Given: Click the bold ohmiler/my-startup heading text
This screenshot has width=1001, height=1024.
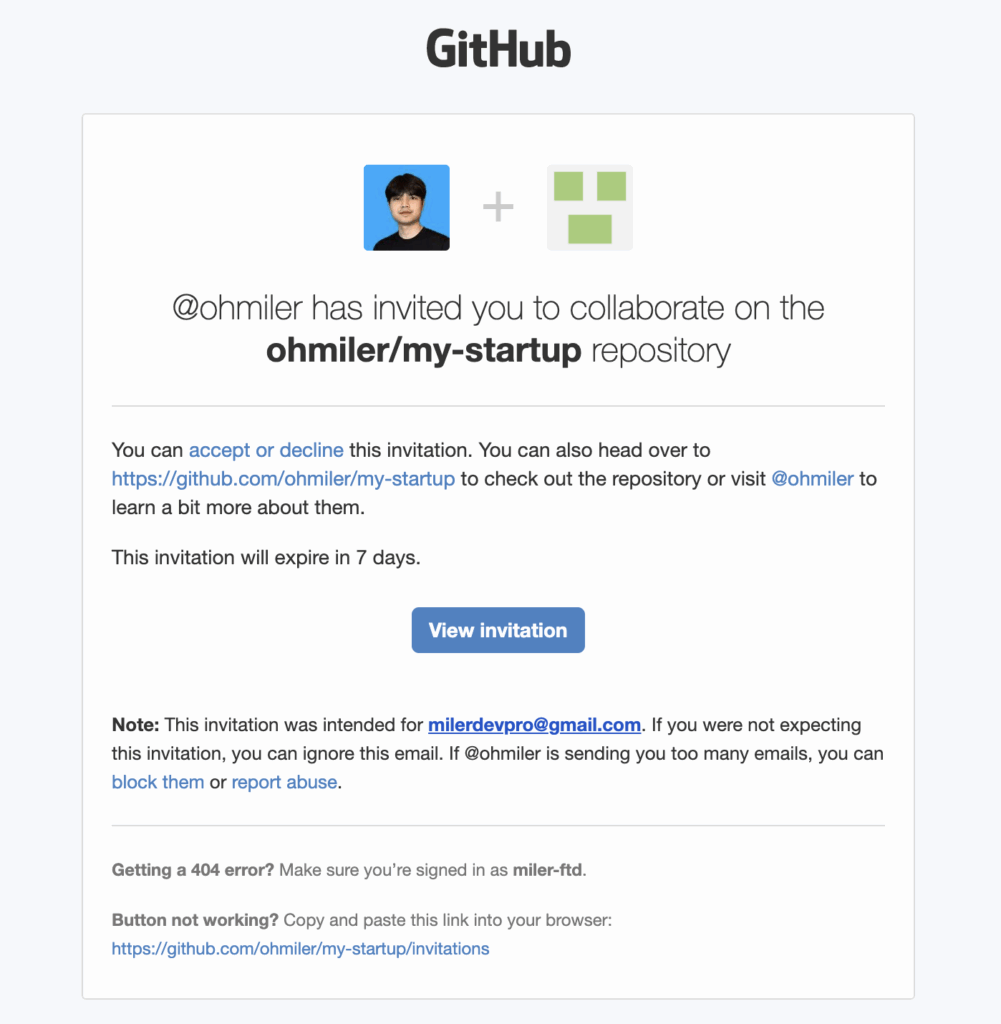Looking at the screenshot, I should pos(423,351).
